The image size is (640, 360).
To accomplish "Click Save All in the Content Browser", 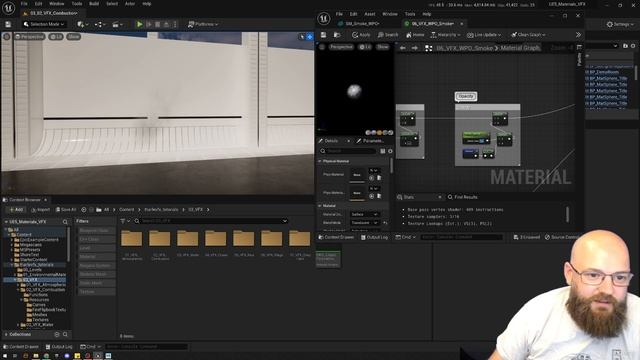I will click(66, 210).
